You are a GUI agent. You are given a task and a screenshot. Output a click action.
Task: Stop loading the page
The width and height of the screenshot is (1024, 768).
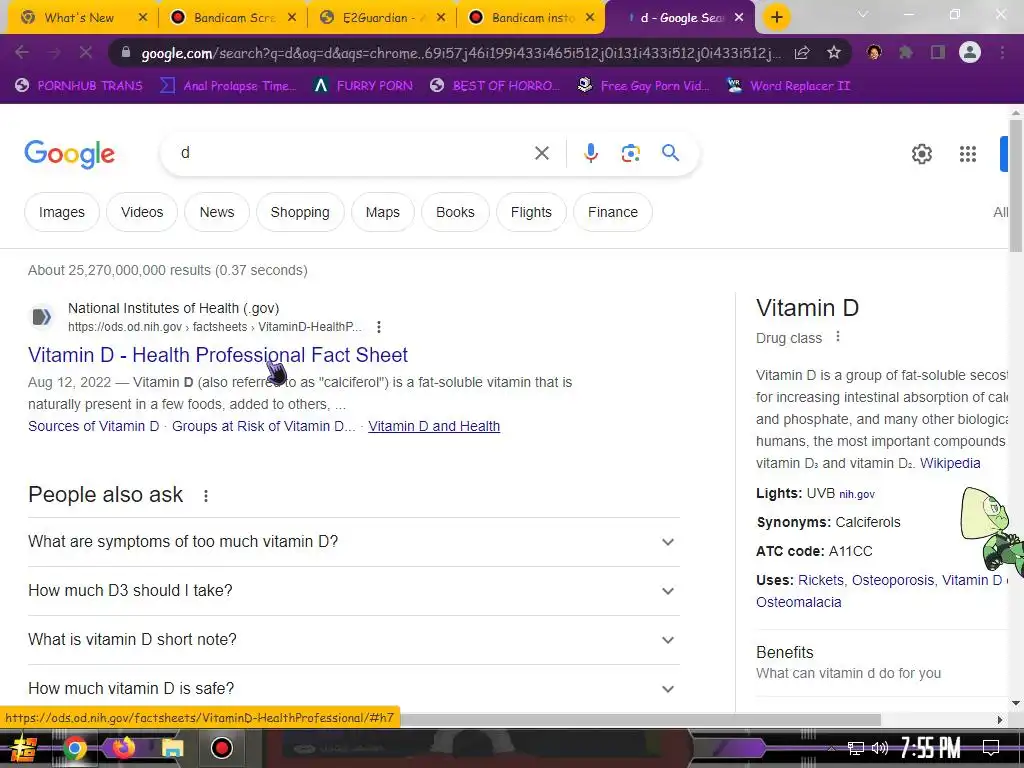(86, 52)
